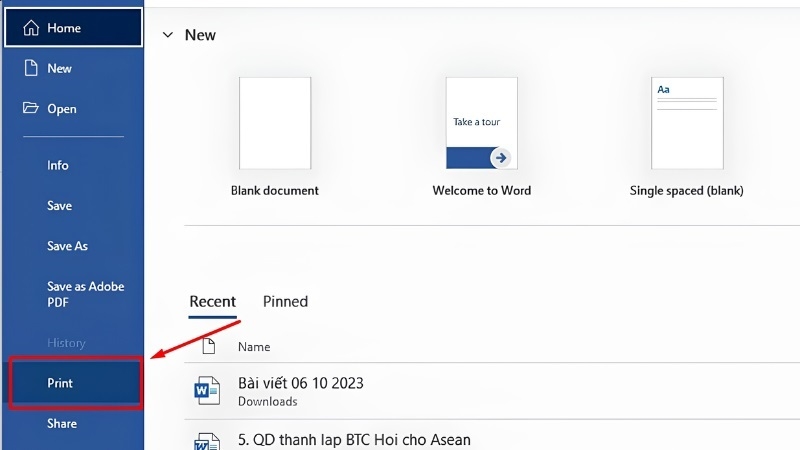Click Word icon beside Bài viết 06 10 2023
The width and height of the screenshot is (800, 450).
(x=207, y=390)
